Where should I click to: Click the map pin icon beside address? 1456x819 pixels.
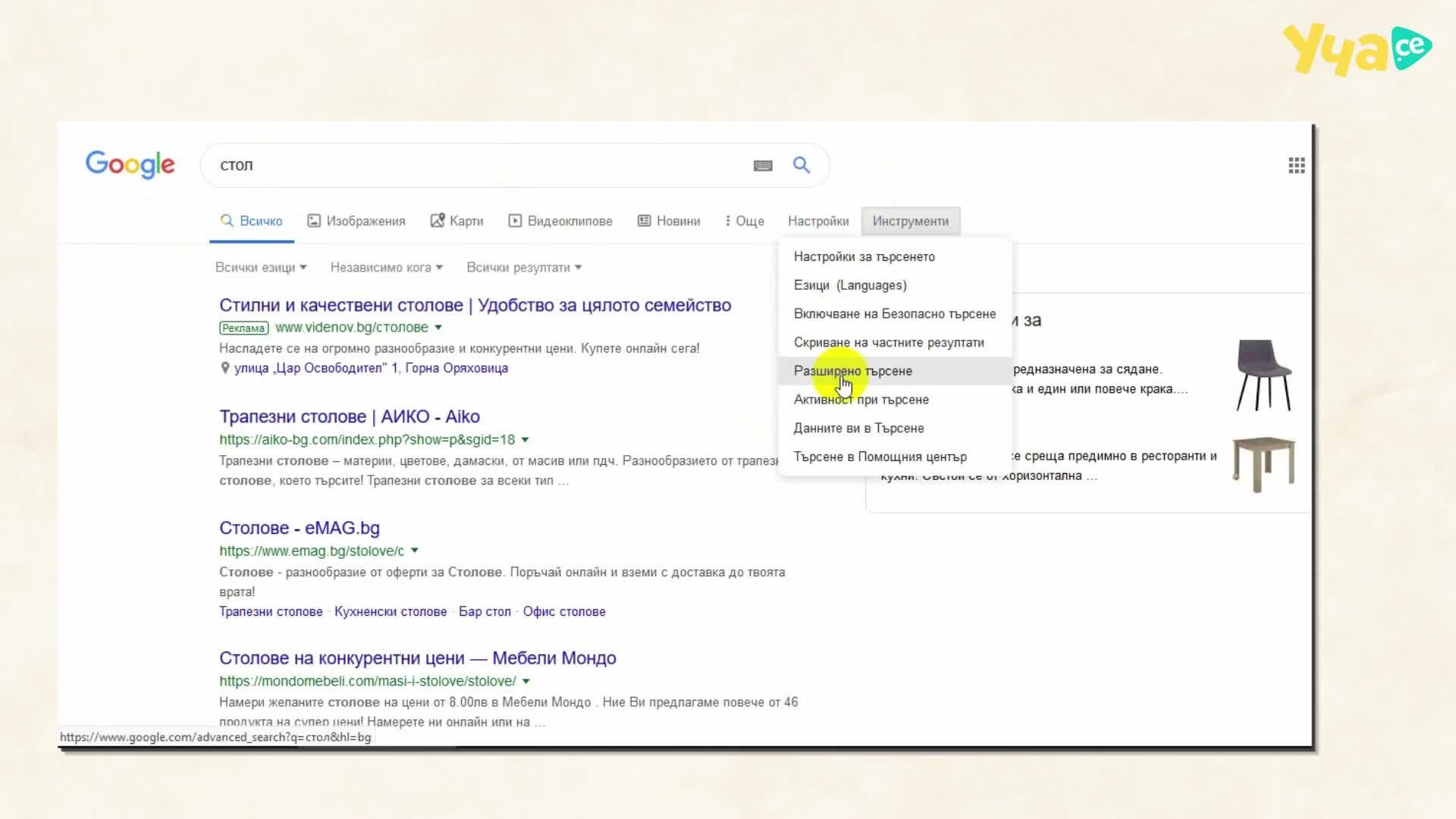[x=224, y=368]
